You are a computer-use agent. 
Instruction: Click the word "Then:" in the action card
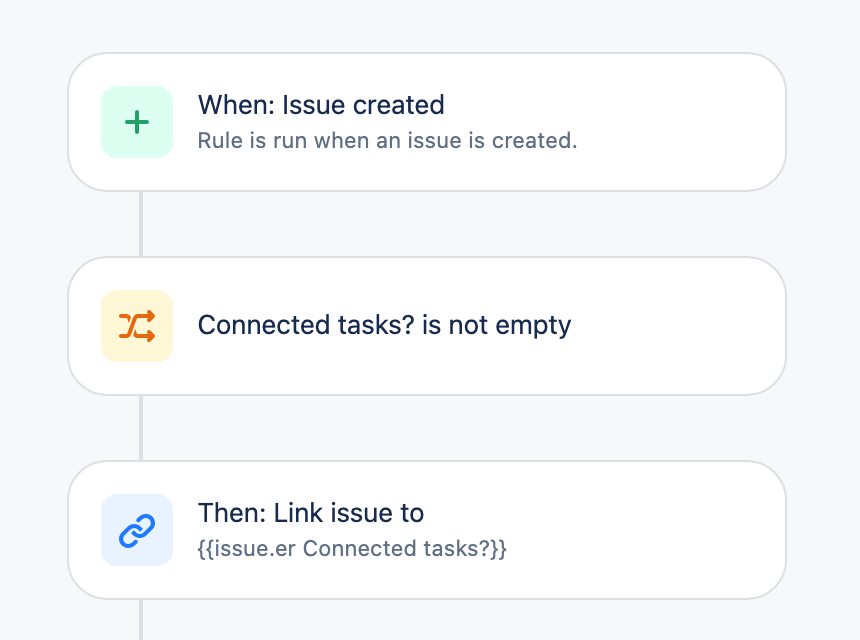232,513
